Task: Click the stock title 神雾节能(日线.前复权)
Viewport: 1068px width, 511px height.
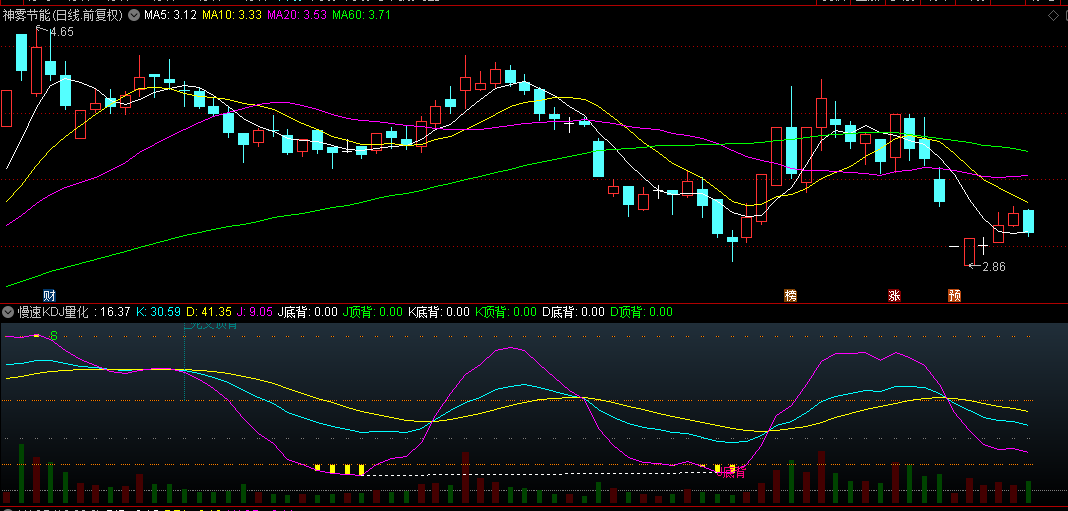Action: 63,16
